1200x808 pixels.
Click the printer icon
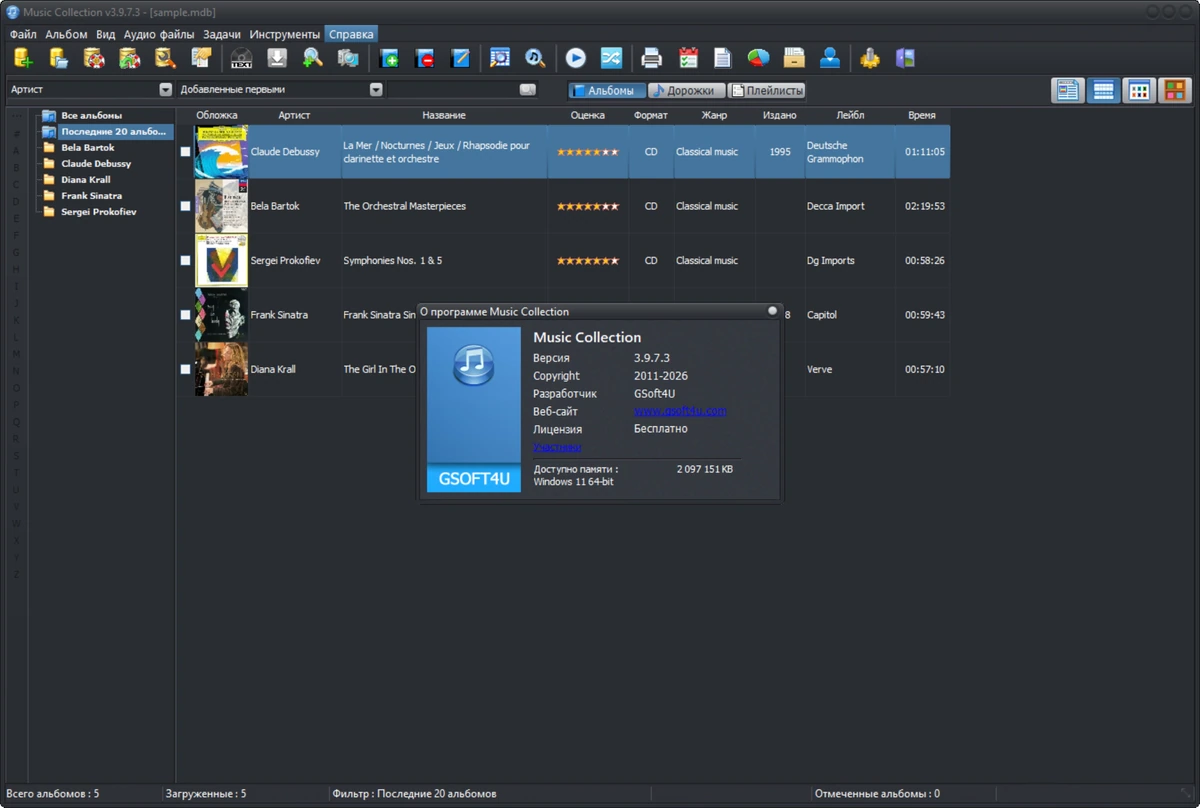(651, 58)
